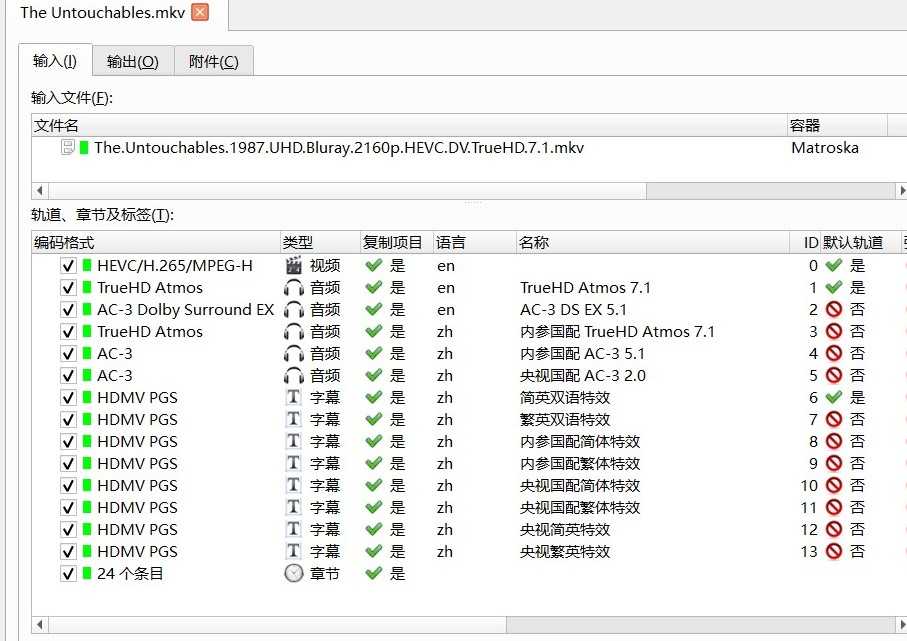Click the tracks list horizontal scrollbar thumb

(x=278, y=624)
